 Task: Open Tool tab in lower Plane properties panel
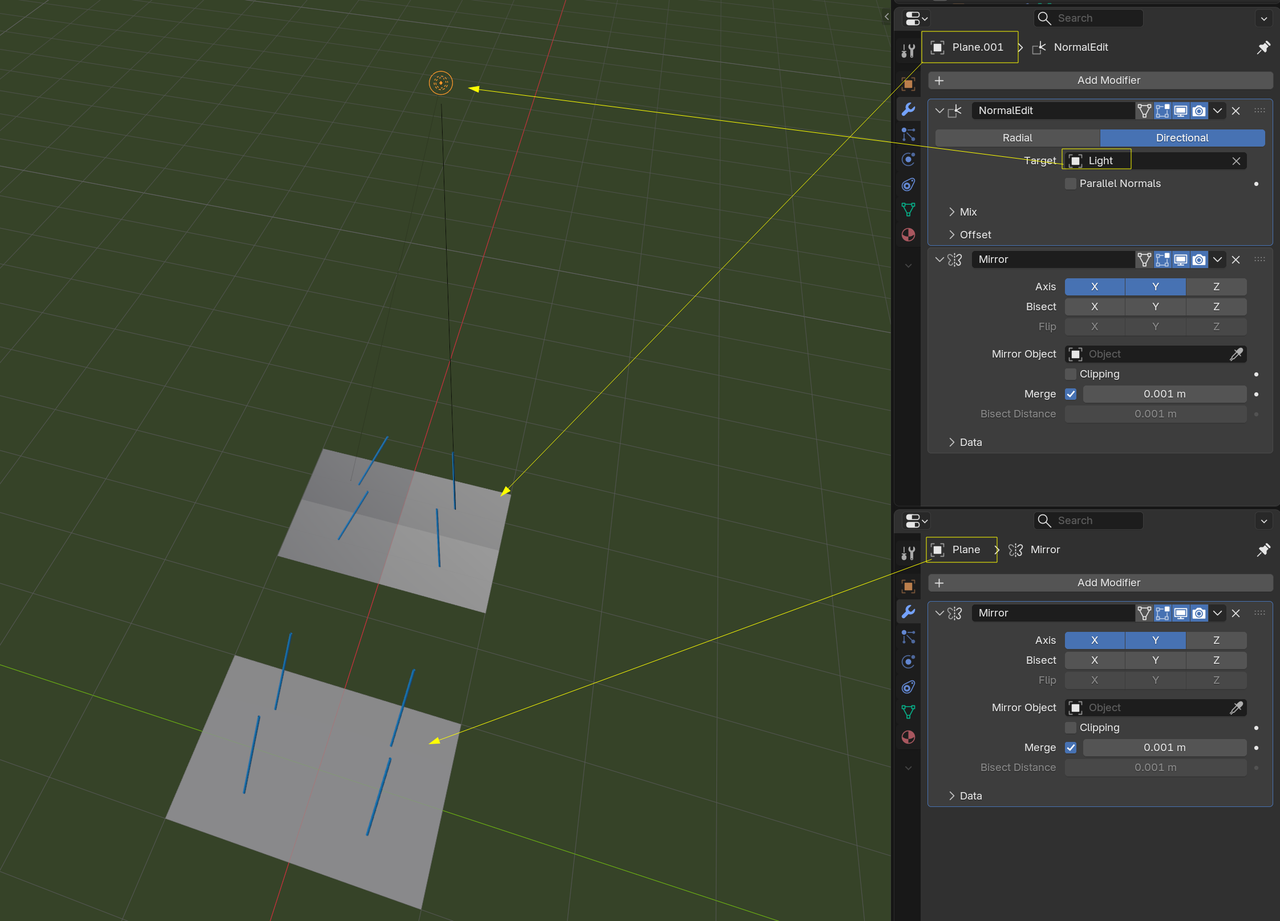(908, 553)
